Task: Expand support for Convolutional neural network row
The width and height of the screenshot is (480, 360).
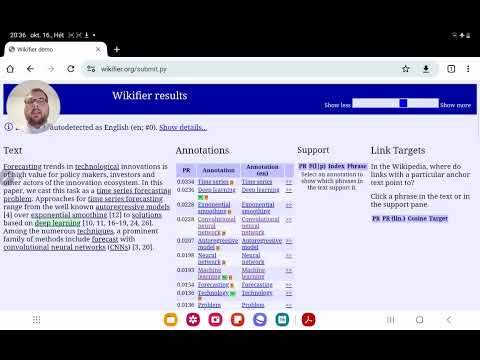Action: [289, 219]
